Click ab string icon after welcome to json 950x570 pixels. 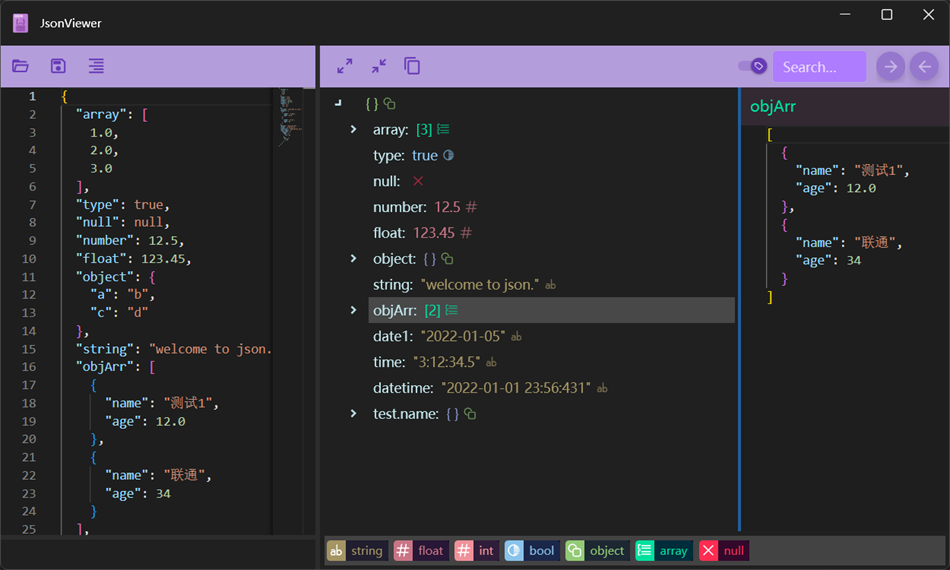[x=550, y=285]
